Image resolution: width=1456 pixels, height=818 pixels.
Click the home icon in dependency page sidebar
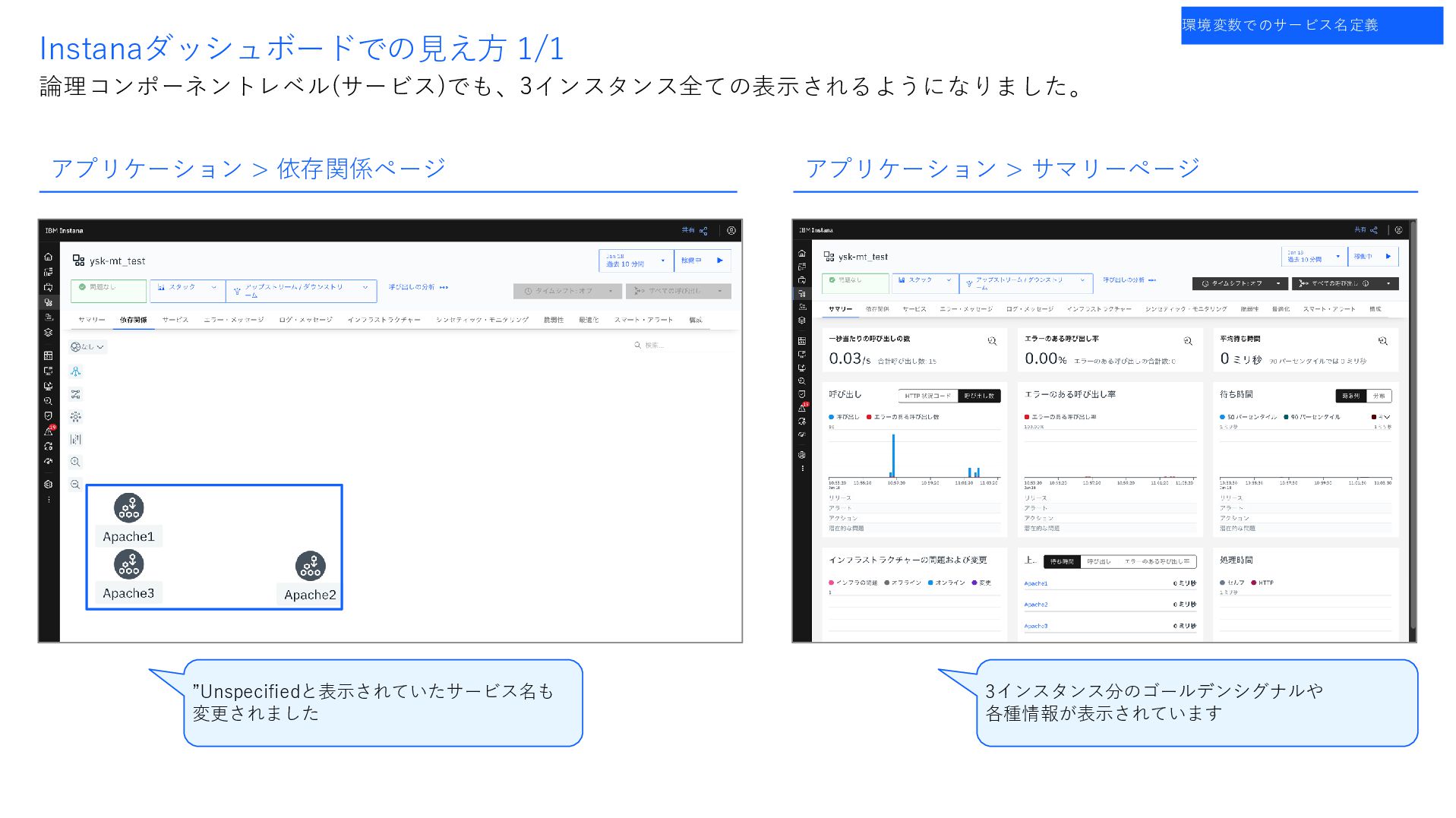pyautogui.click(x=49, y=257)
